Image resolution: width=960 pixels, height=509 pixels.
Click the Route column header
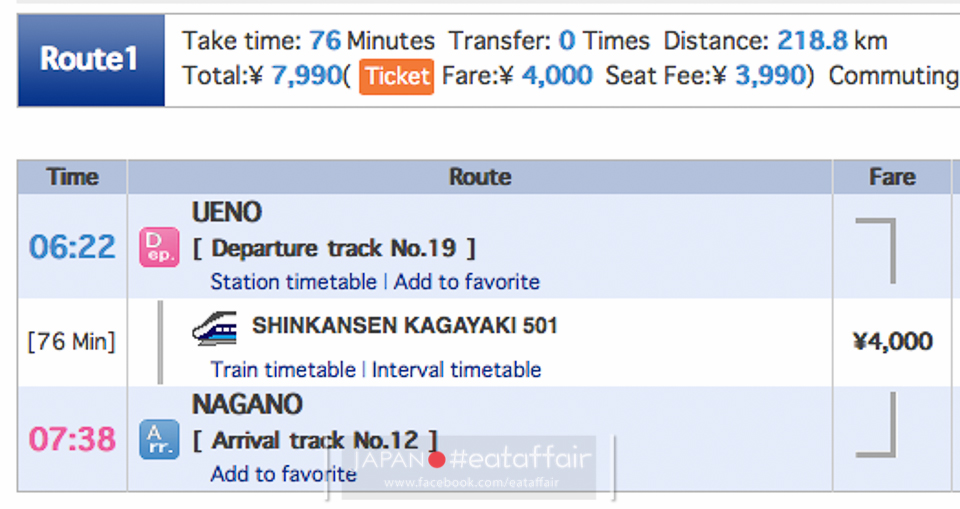[x=479, y=177]
